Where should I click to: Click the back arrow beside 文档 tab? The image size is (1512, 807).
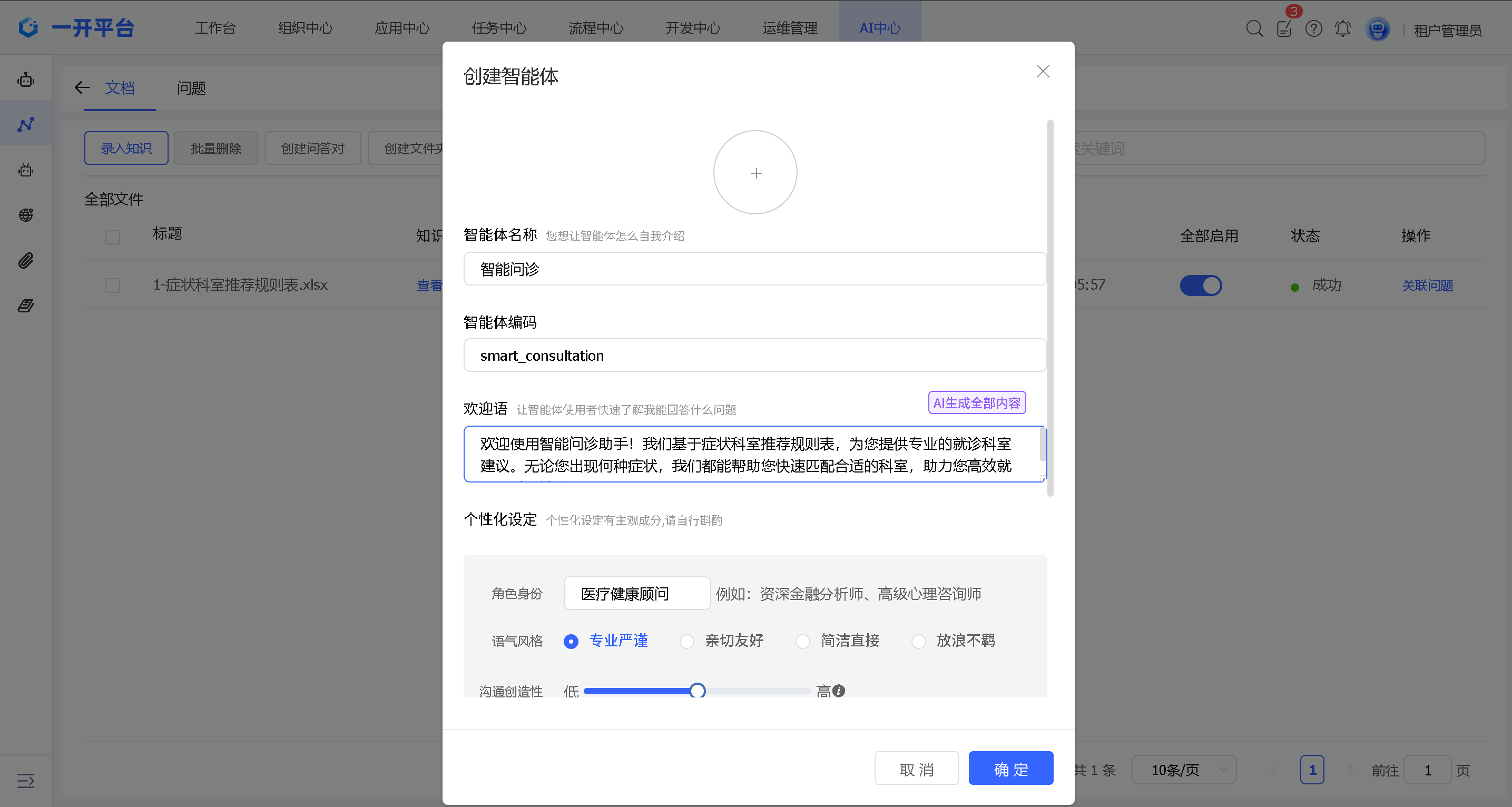(x=82, y=88)
